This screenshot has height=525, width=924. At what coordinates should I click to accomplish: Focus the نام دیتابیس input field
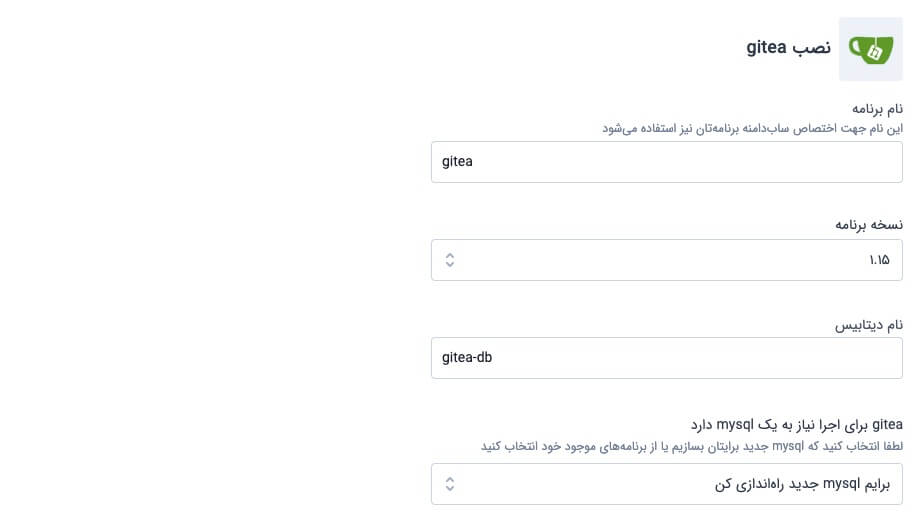666,358
